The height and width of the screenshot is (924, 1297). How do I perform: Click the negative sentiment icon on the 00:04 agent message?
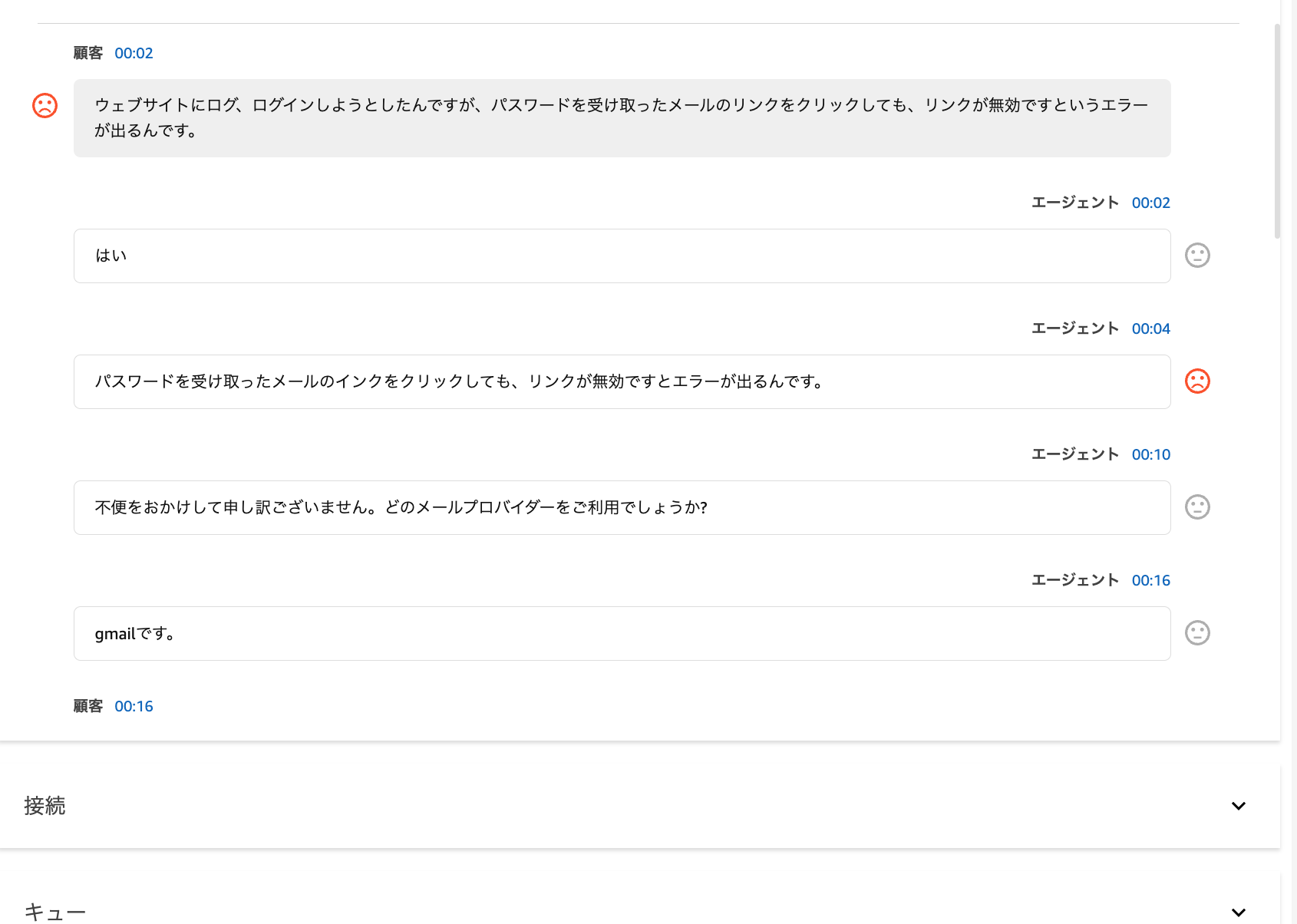(x=1197, y=381)
